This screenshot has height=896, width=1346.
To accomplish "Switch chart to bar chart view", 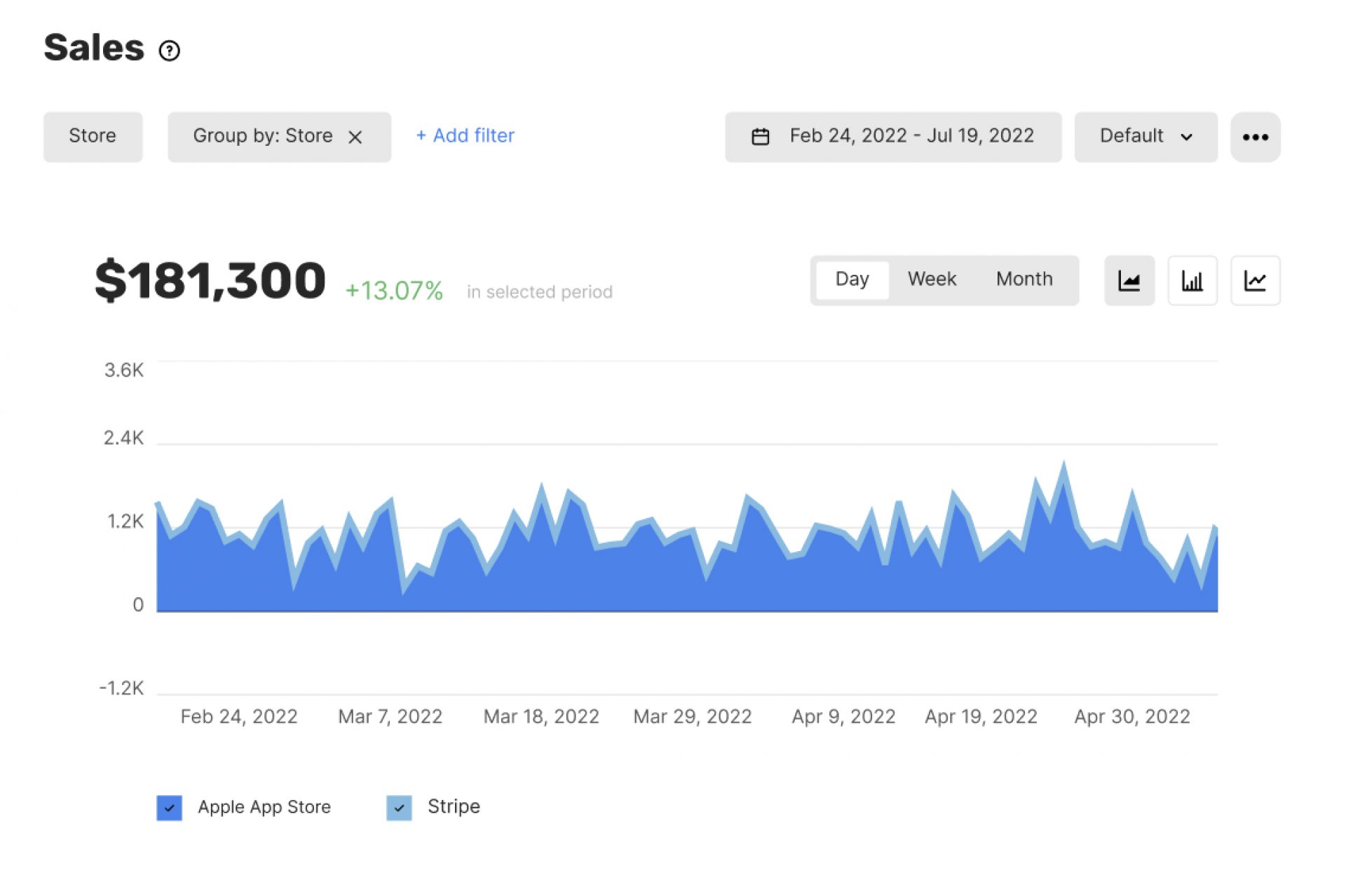I will tap(1192, 280).
